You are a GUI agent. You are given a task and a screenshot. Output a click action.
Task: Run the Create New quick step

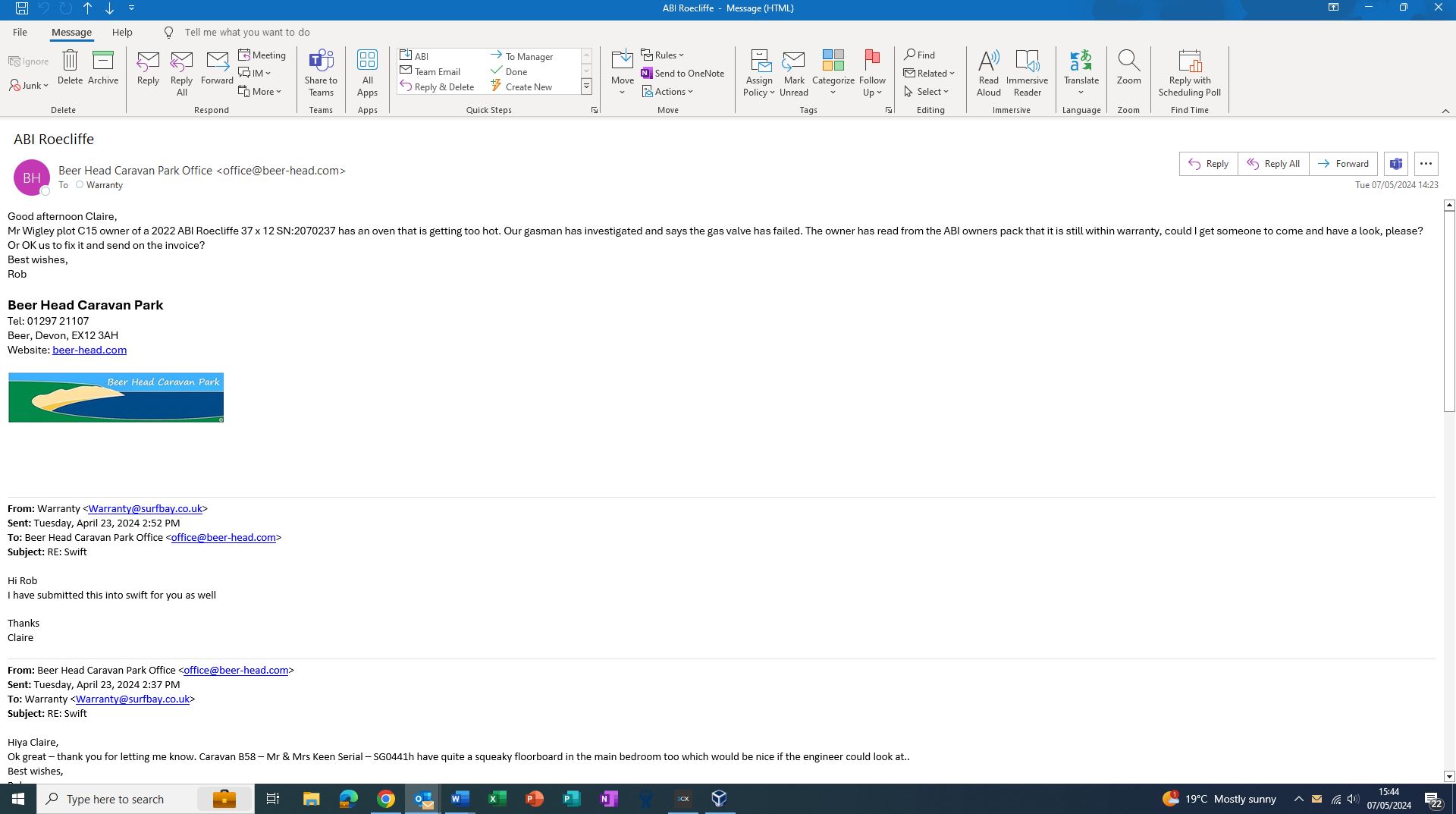pos(522,87)
